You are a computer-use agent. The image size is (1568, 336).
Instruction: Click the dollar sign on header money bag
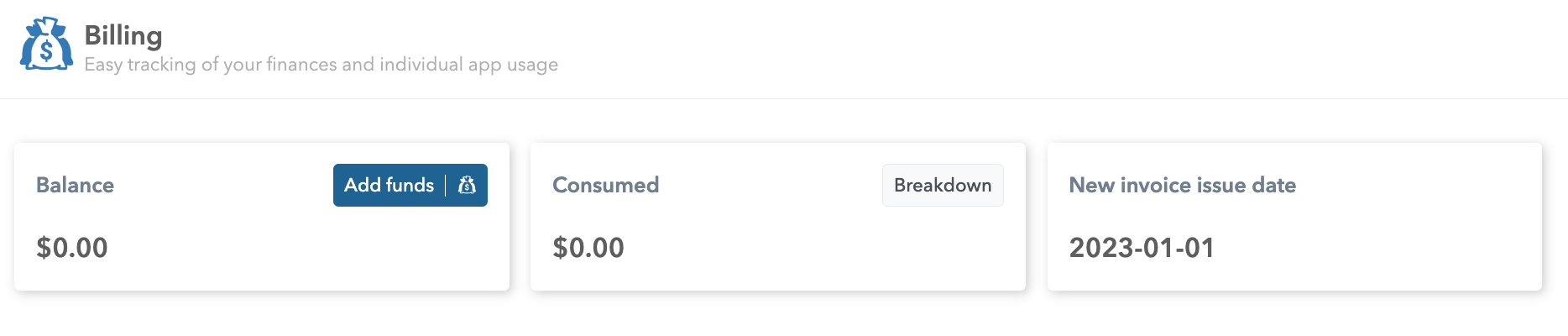46,52
